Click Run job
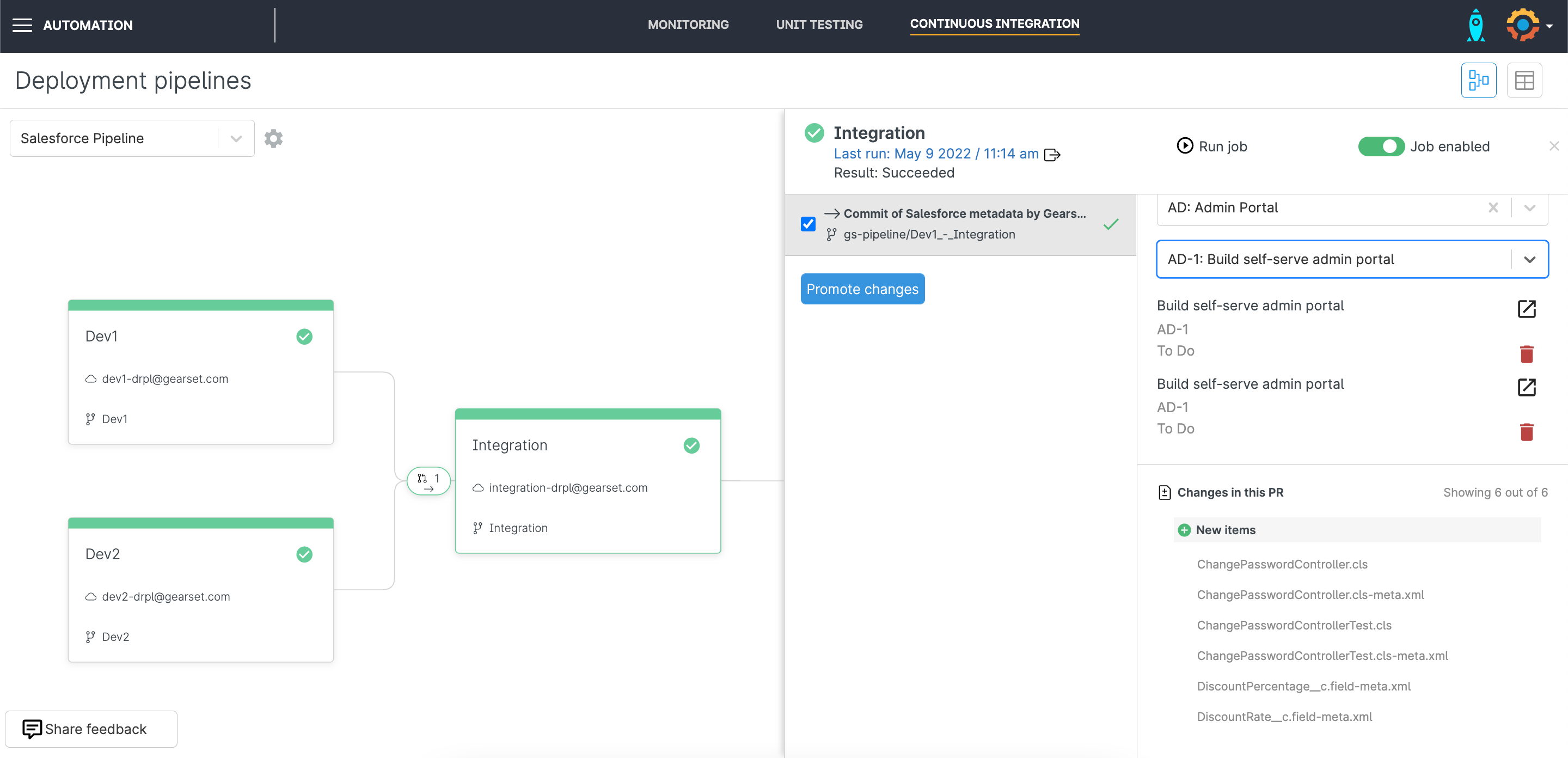 click(1212, 146)
